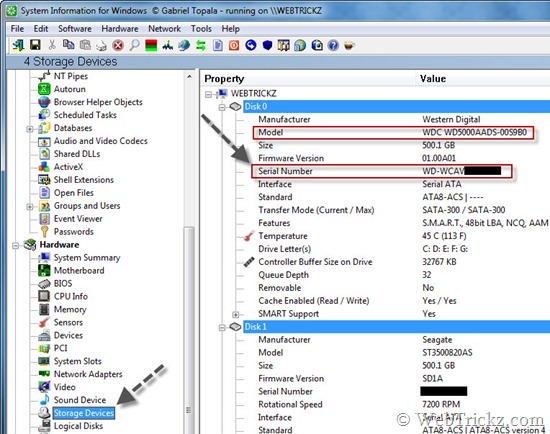
Task: Select Audio and Video Codecs
Action: [100, 141]
